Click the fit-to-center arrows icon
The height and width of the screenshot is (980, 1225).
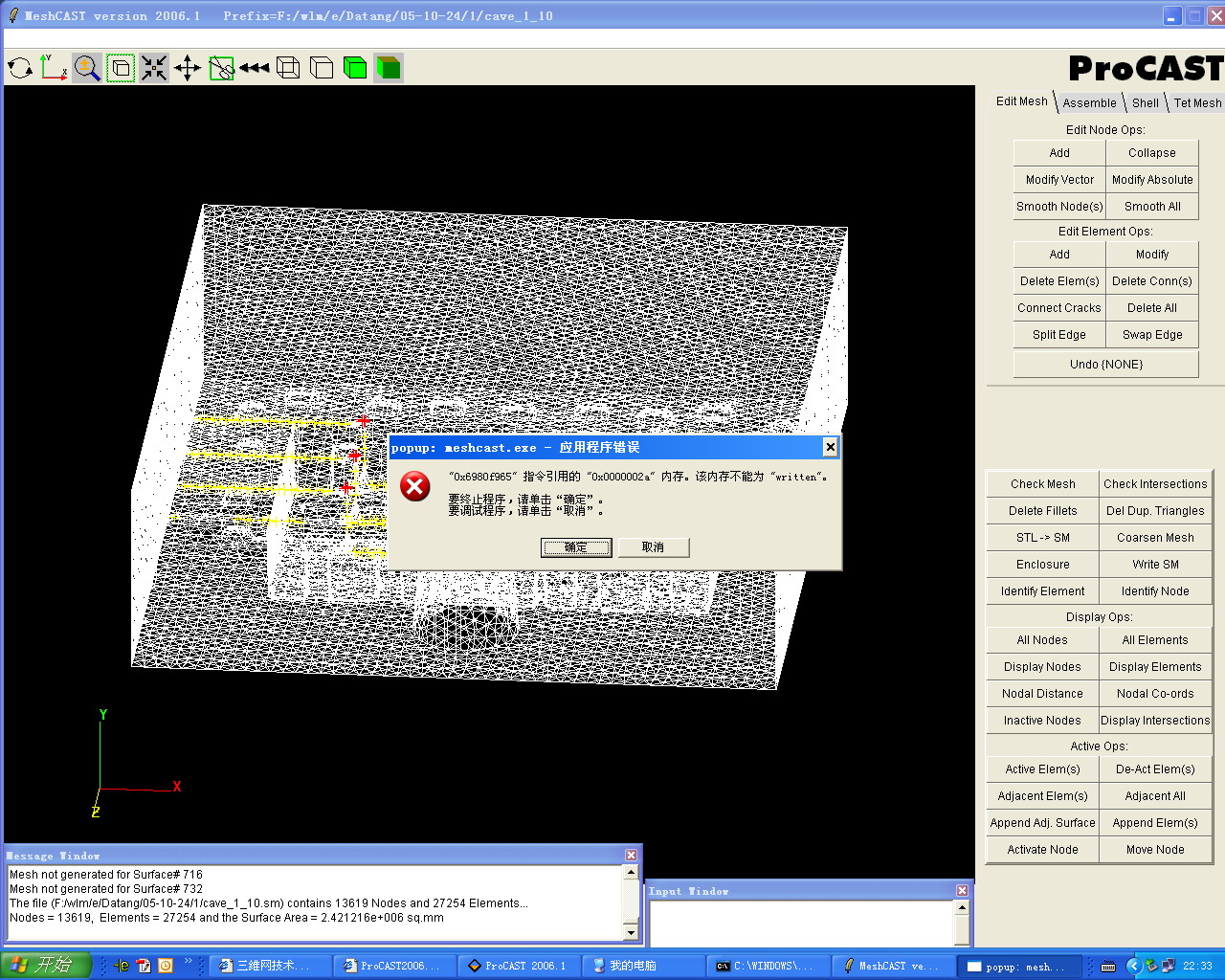pos(154,68)
